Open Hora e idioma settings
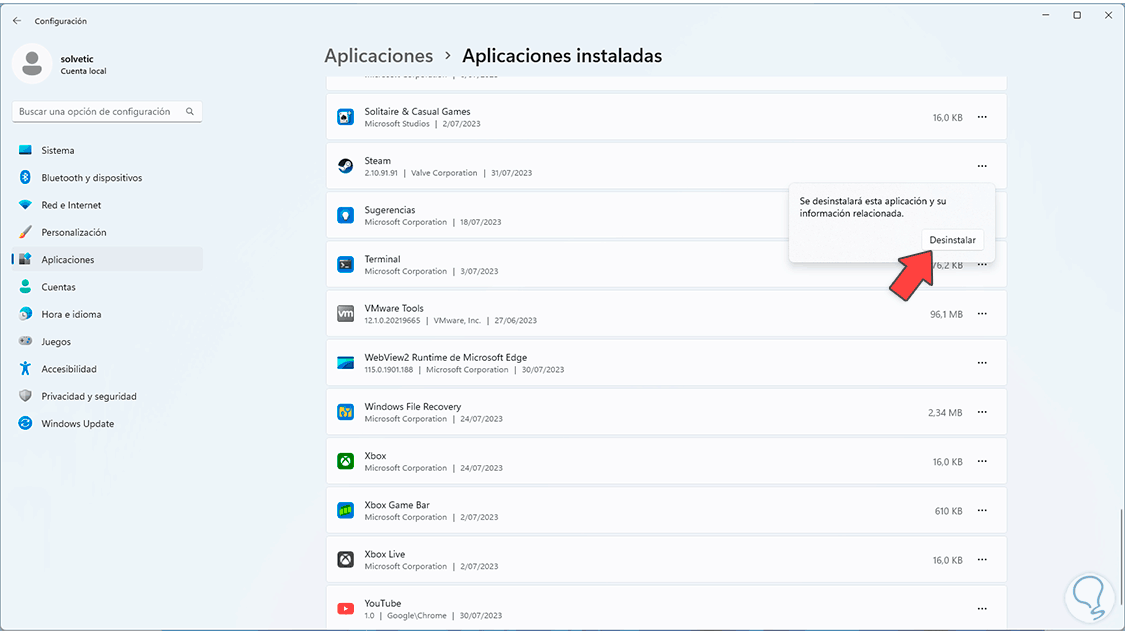This screenshot has width=1125, height=634. [x=107, y=314]
